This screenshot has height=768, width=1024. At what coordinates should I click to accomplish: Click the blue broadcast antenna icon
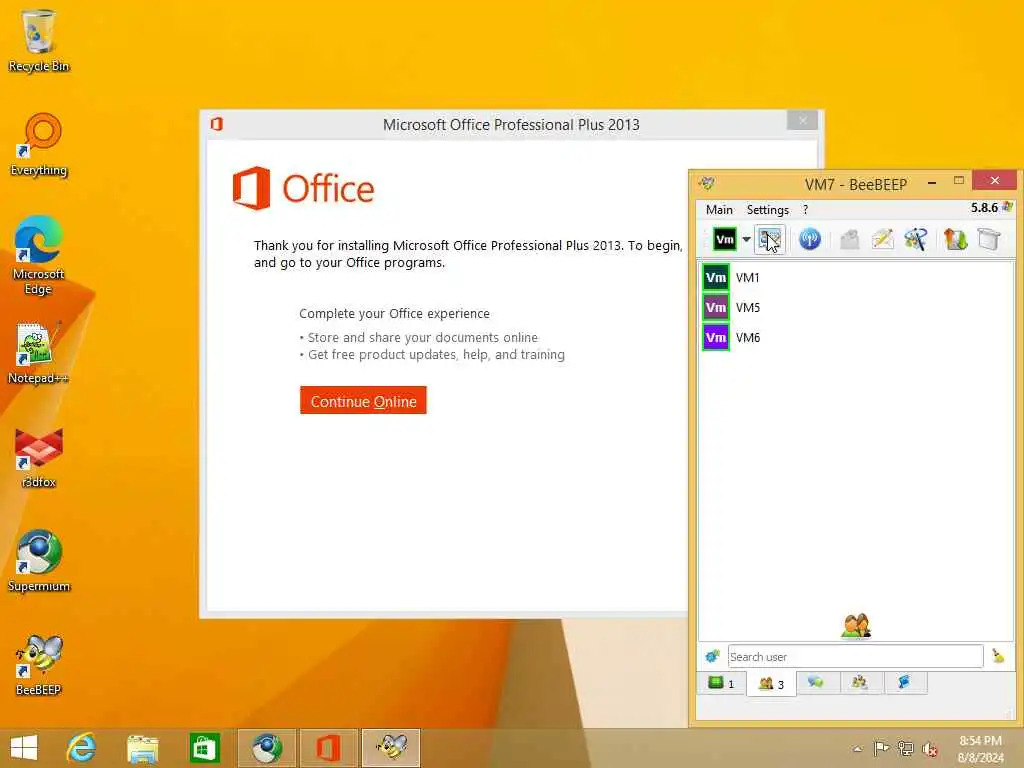point(810,240)
